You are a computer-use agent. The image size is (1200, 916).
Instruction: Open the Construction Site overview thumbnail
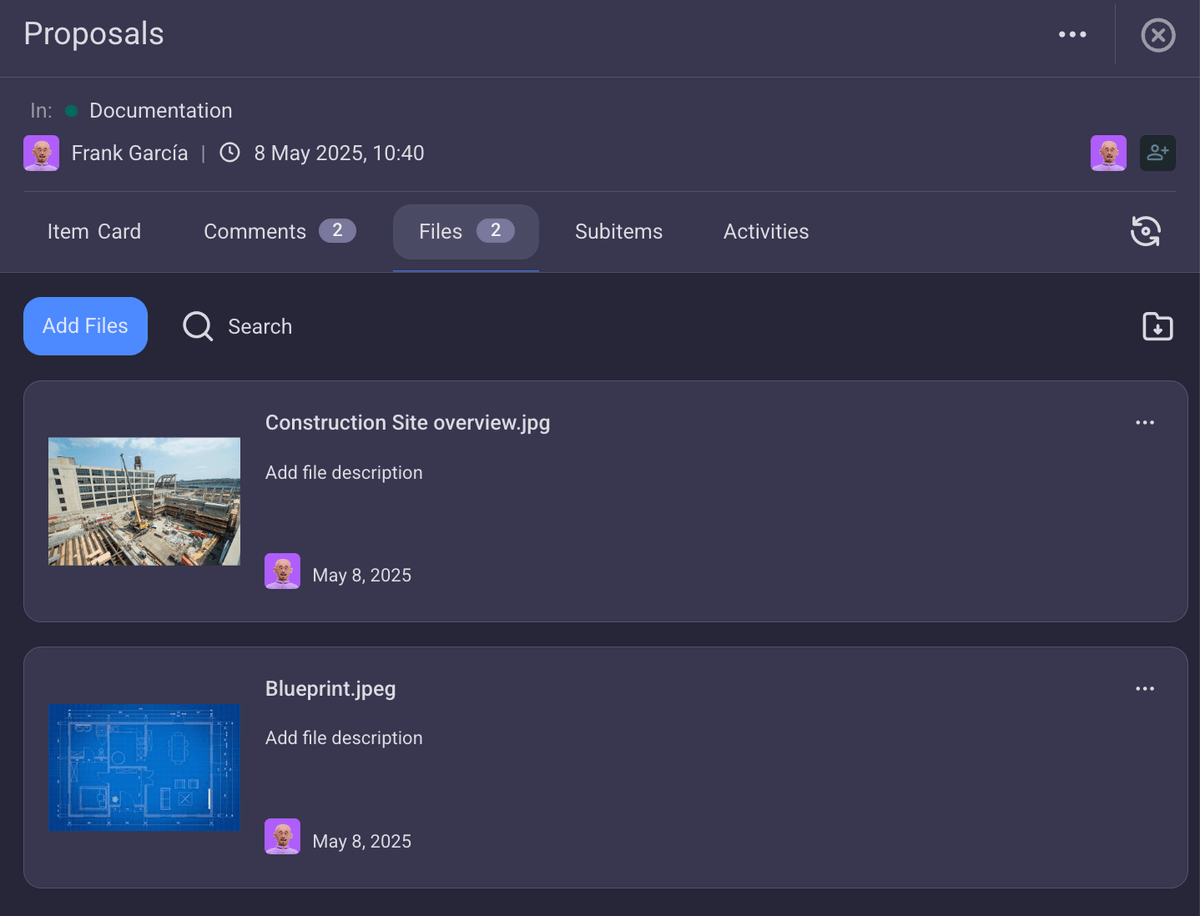[144, 501]
